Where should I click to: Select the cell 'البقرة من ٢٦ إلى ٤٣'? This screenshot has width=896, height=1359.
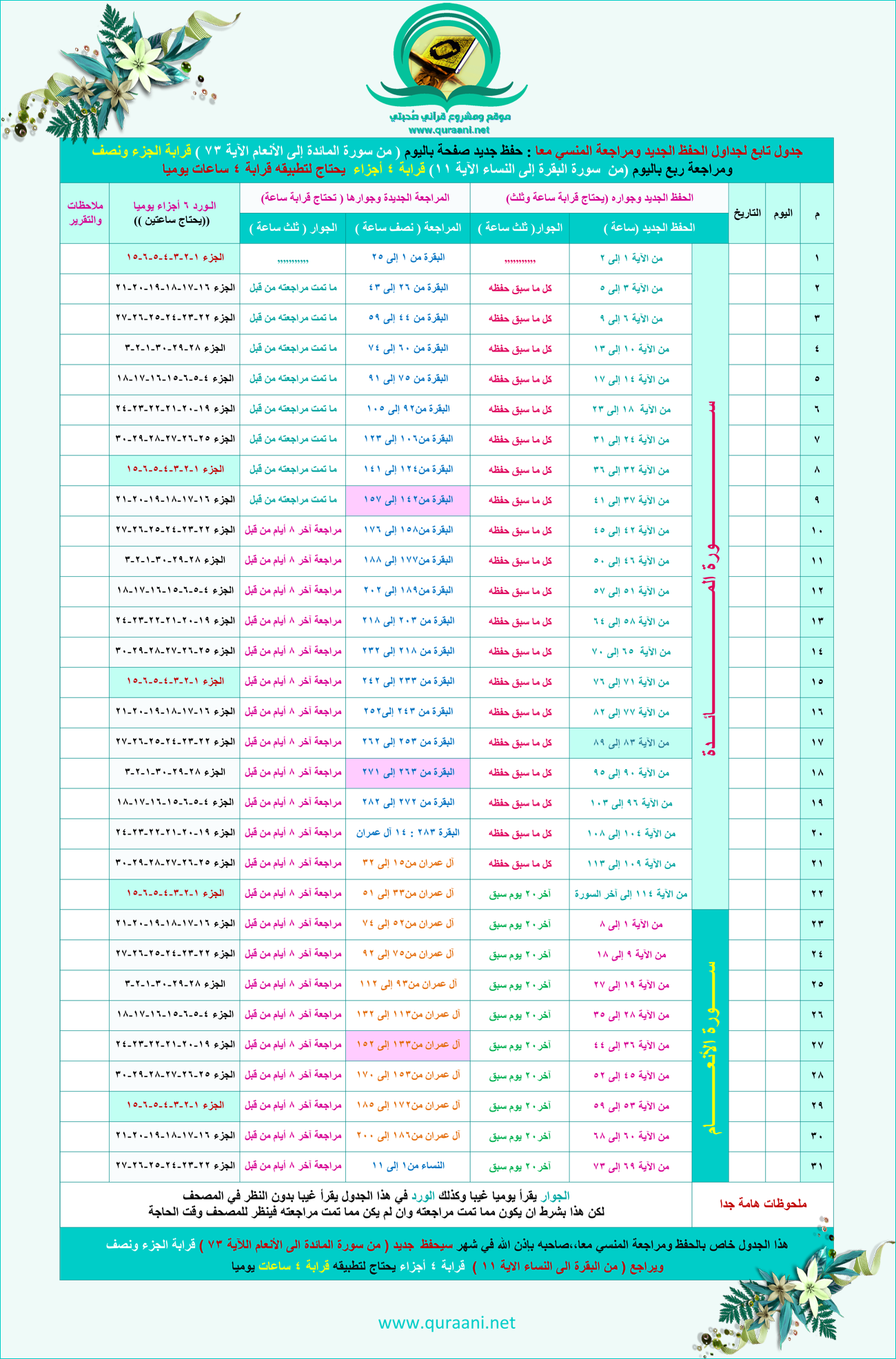(x=408, y=288)
